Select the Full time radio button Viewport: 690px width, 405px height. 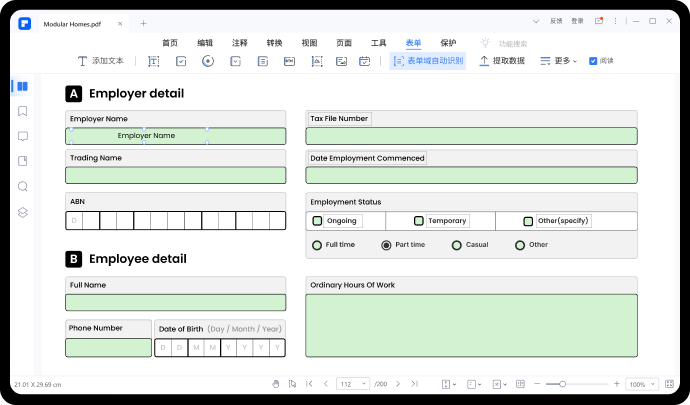tap(317, 245)
